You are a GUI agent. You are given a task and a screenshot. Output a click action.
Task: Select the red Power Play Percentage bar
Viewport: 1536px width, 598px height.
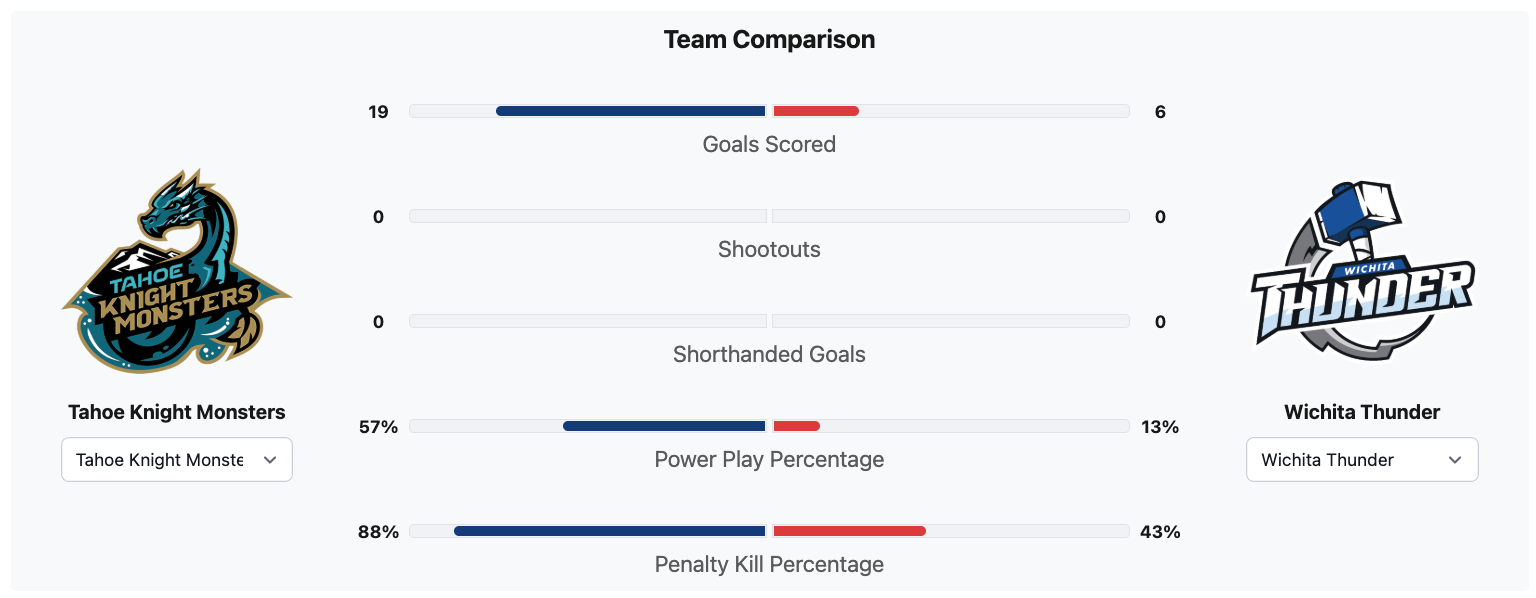pyautogui.click(x=796, y=426)
